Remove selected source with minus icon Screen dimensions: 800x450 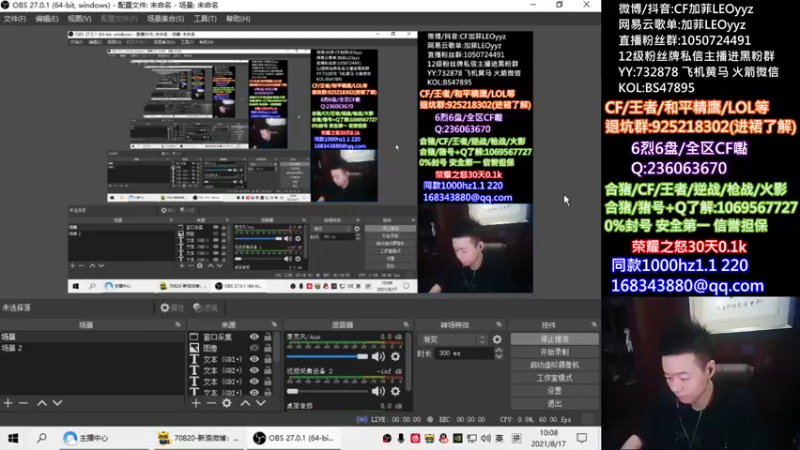pyautogui.click(x=211, y=403)
